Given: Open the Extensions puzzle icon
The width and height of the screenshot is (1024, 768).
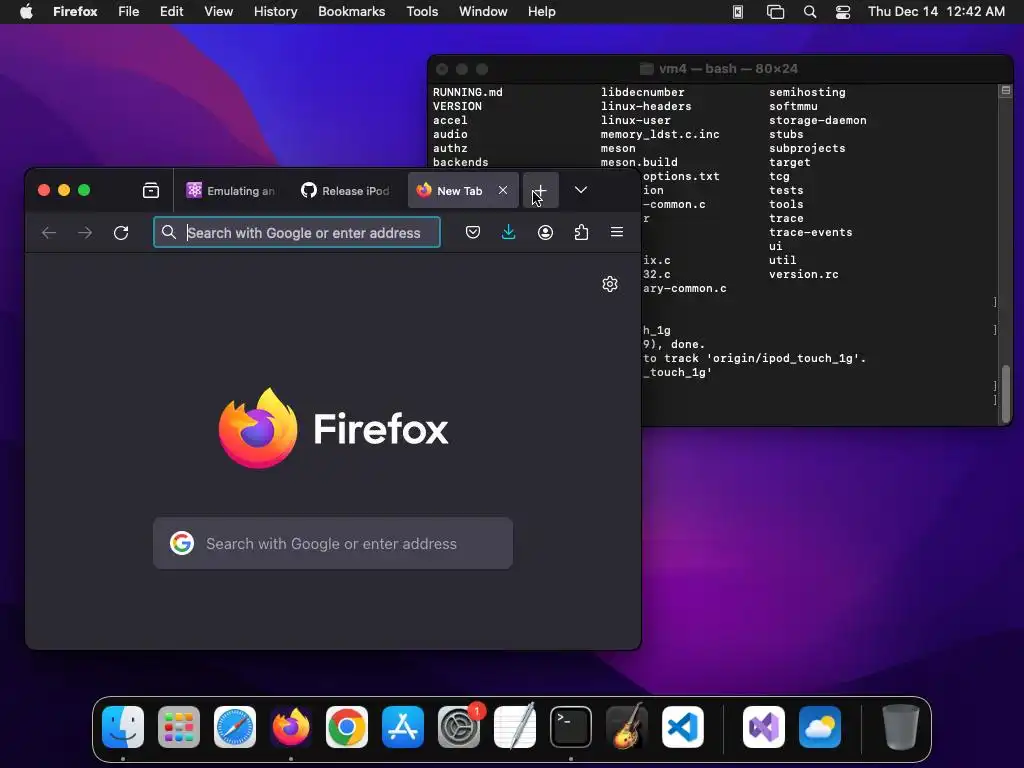Looking at the screenshot, I should point(581,232).
